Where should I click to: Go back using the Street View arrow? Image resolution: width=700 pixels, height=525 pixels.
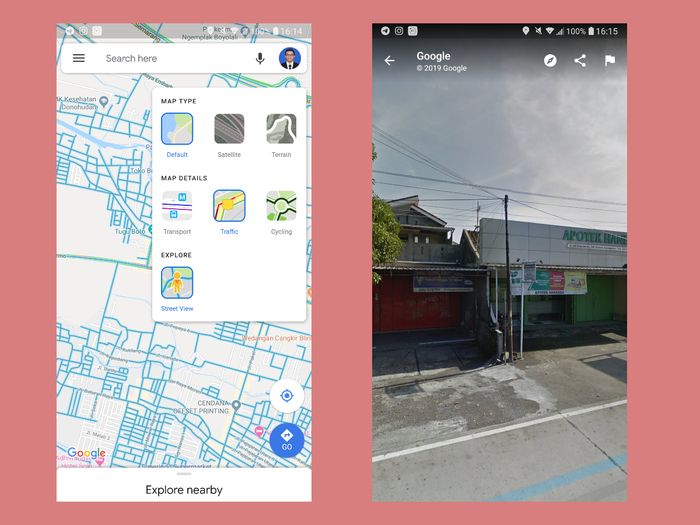click(390, 61)
